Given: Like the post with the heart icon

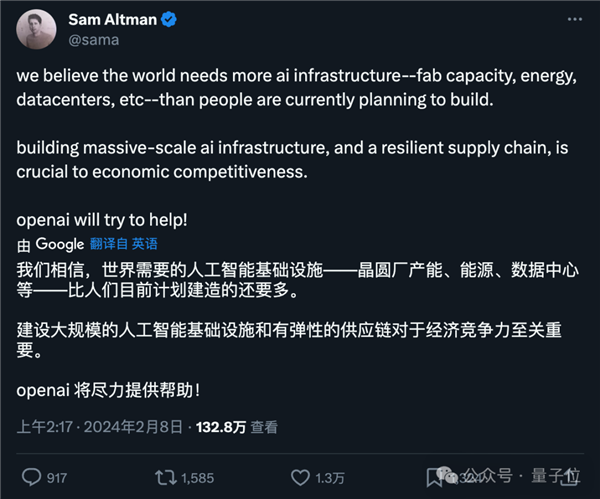Looking at the screenshot, I should pos(300,477).
